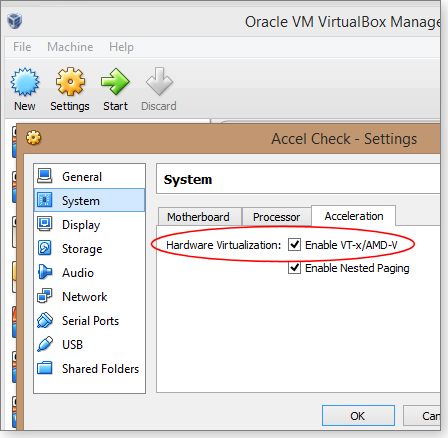Toggle the Enable VT-x/AMD-V checkbox
The image size is (448, 438).
tap(294, 245)
